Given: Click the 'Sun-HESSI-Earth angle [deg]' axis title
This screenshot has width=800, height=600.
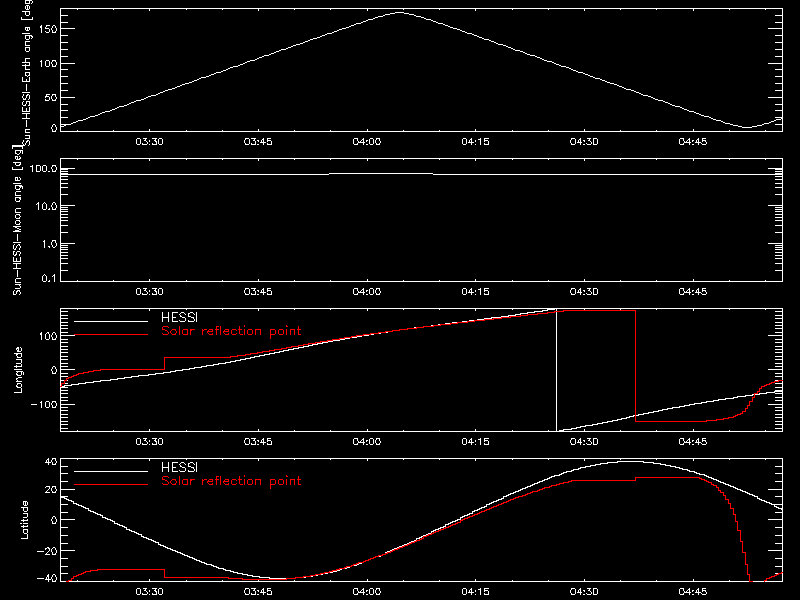Looking at the screenshot, I should tap(28, 73).
